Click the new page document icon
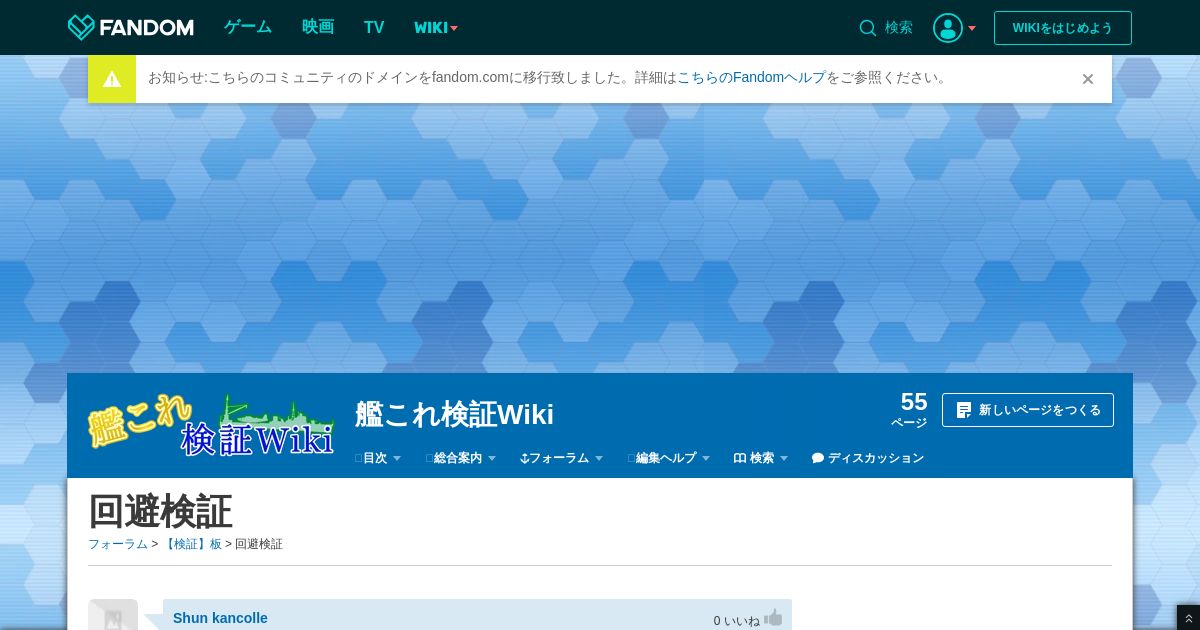The width and height of the screenshot is (1200, 630). click(x=964, y=410)
